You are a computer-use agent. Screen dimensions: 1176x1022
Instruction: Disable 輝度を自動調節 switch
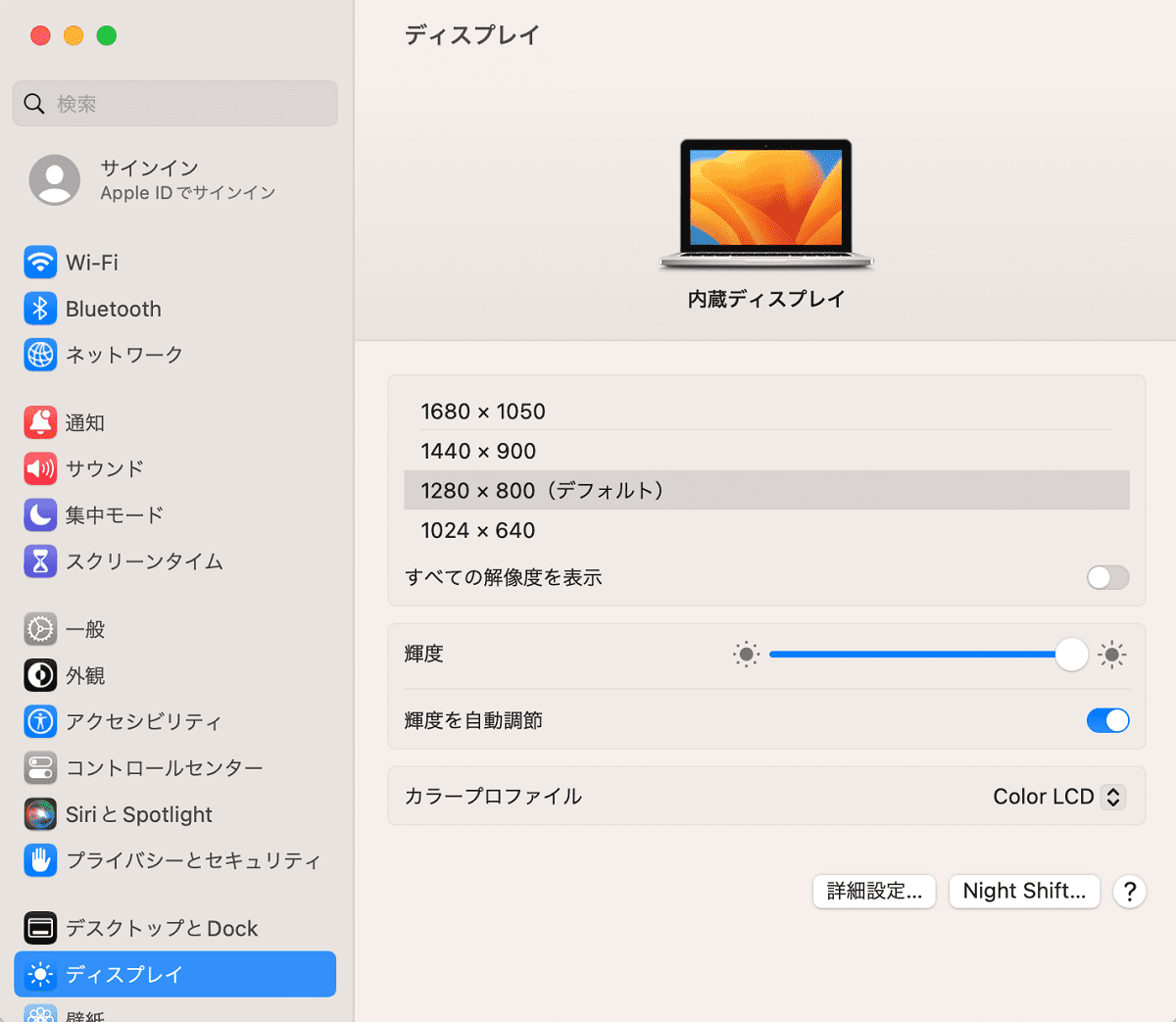pos(1107,720)
